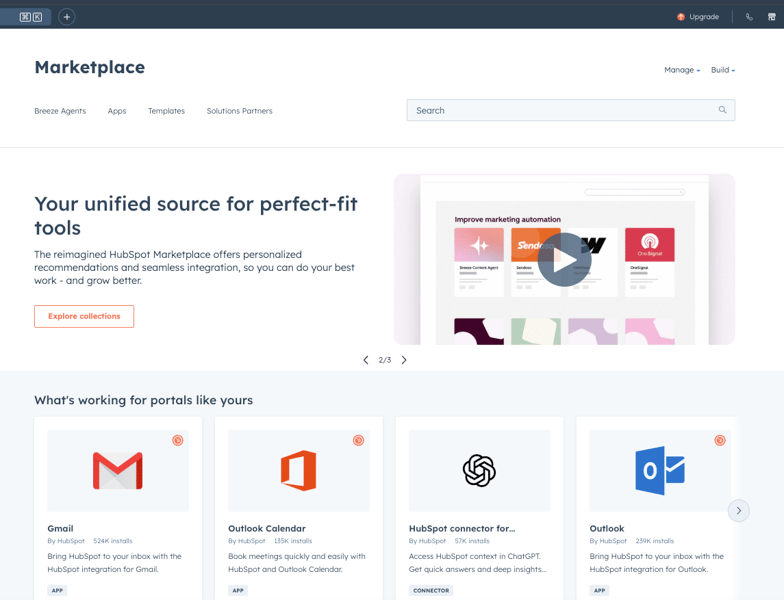Viewport: 784px width, 600px height.
Task: Click the APP tag on the Gmail card
Action: 58,590
